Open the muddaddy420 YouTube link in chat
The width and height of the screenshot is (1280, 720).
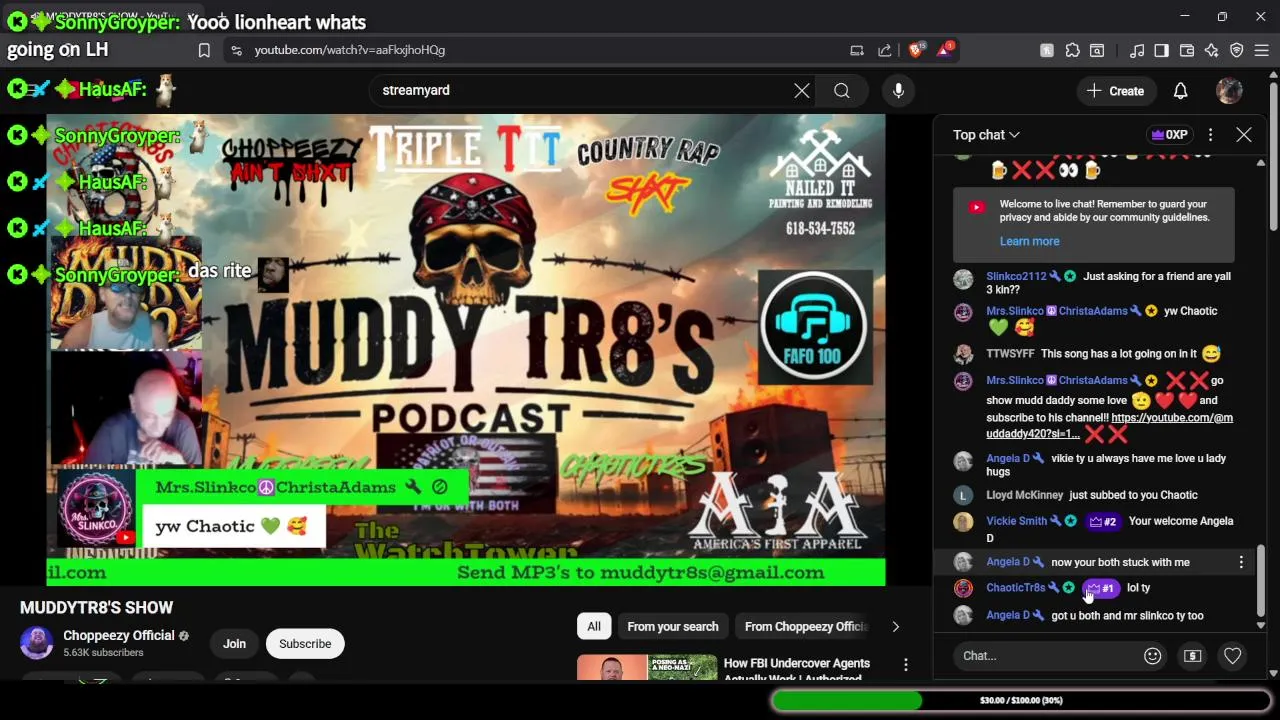1110,426
